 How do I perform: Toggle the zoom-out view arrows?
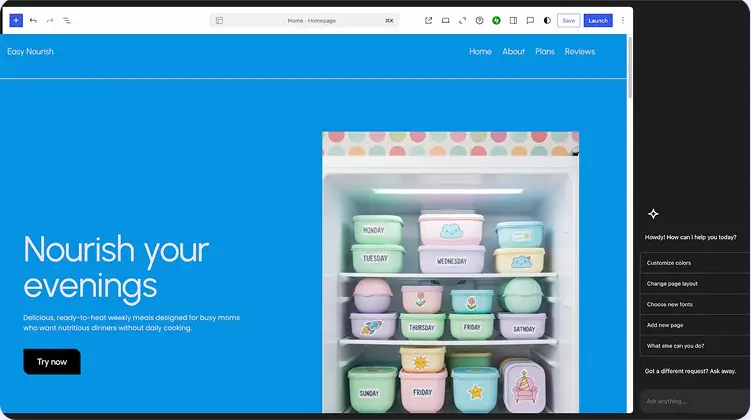[x=462, y=20]
